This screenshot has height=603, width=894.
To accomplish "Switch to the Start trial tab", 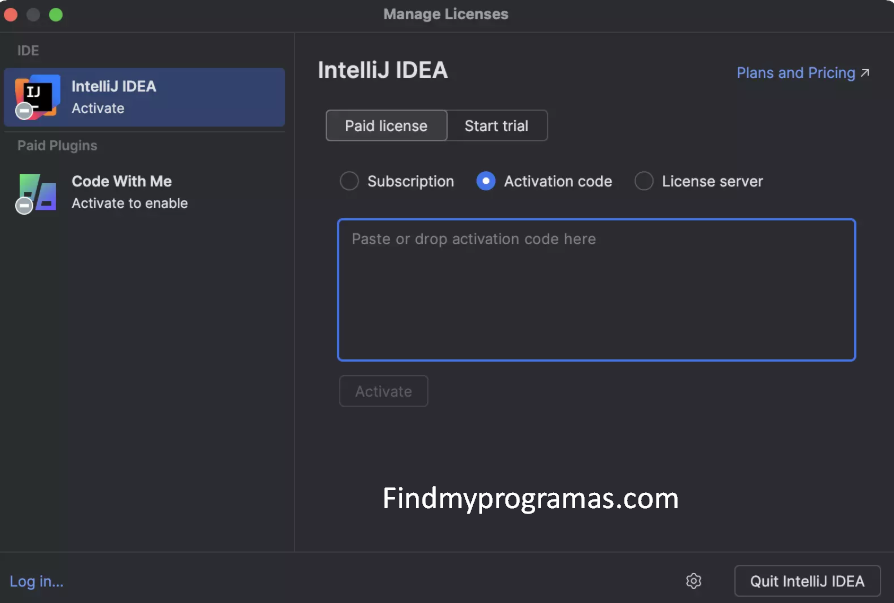I will point(497,125).
